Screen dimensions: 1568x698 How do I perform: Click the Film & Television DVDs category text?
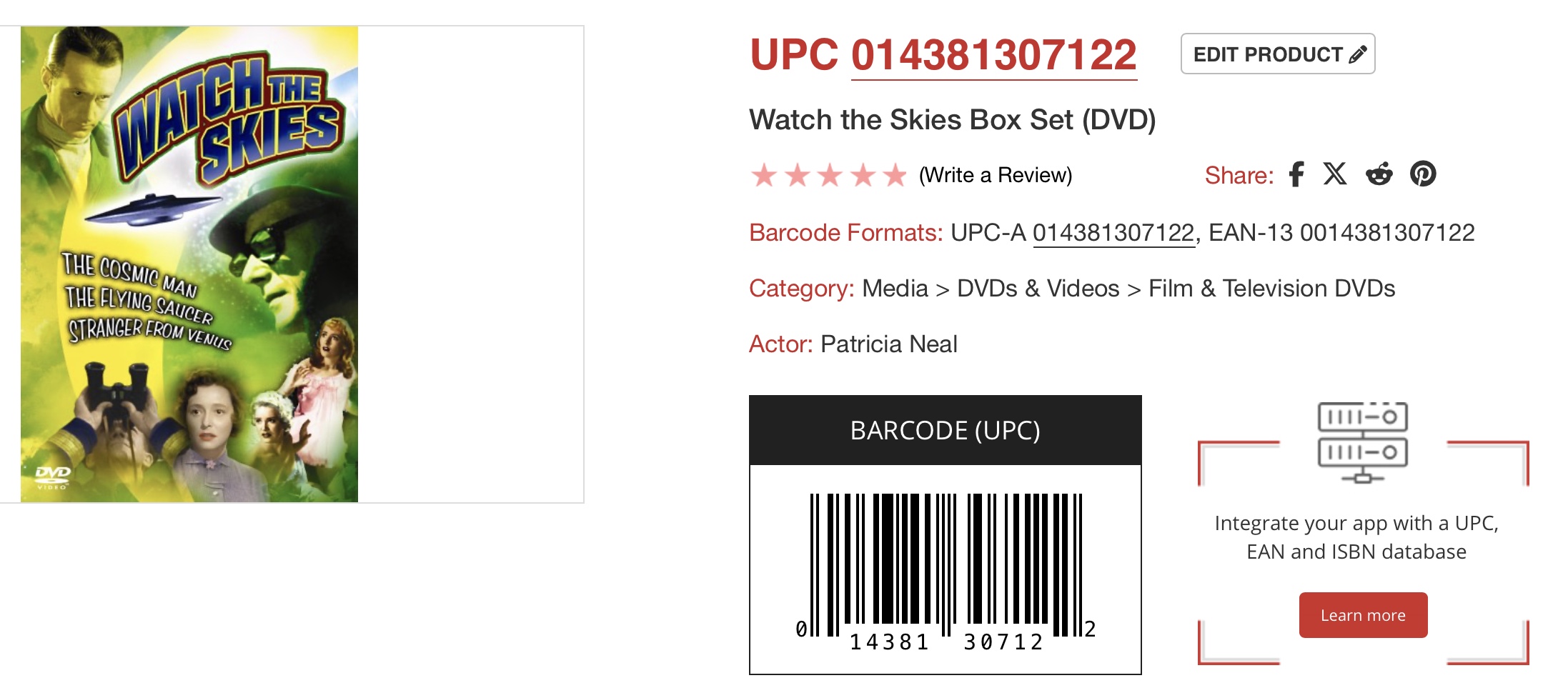click(x=1271, y=289)
